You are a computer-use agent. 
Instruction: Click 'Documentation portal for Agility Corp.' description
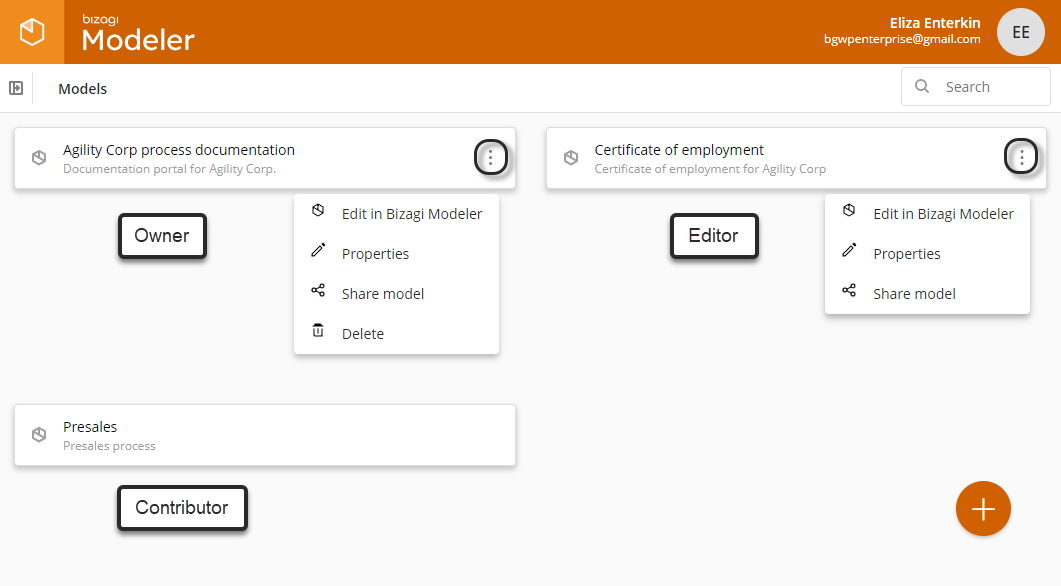169,169
